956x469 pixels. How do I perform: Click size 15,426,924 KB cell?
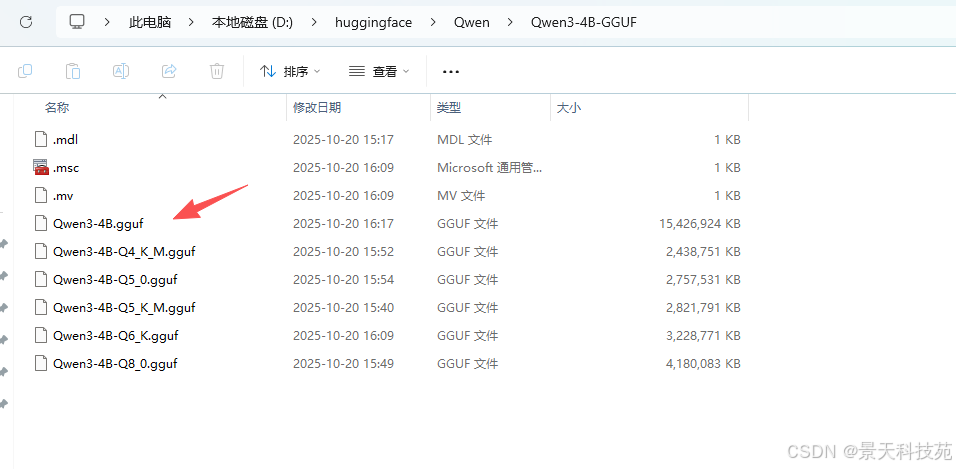700,224
